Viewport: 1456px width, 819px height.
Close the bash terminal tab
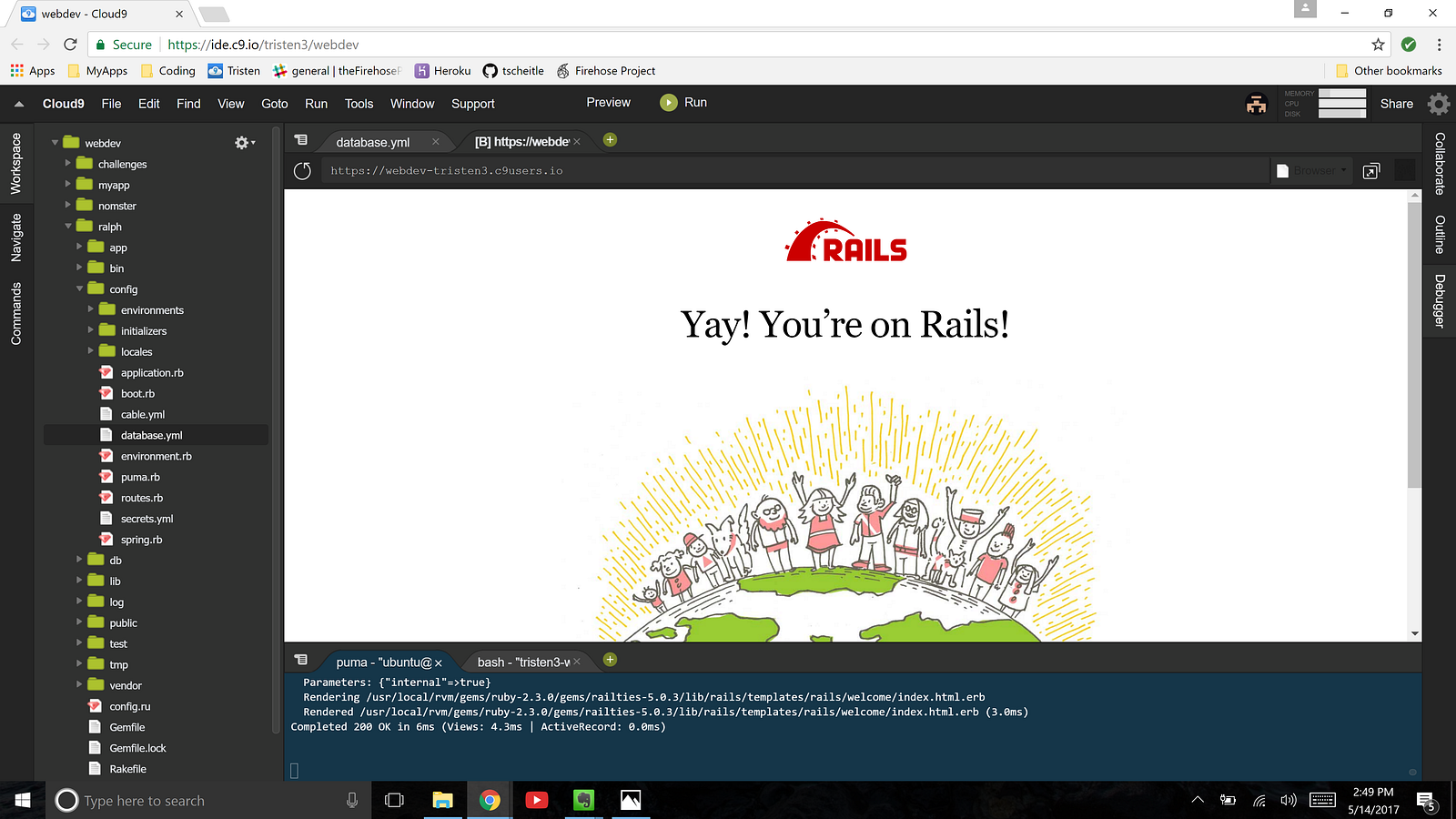[x=577, y=662]
